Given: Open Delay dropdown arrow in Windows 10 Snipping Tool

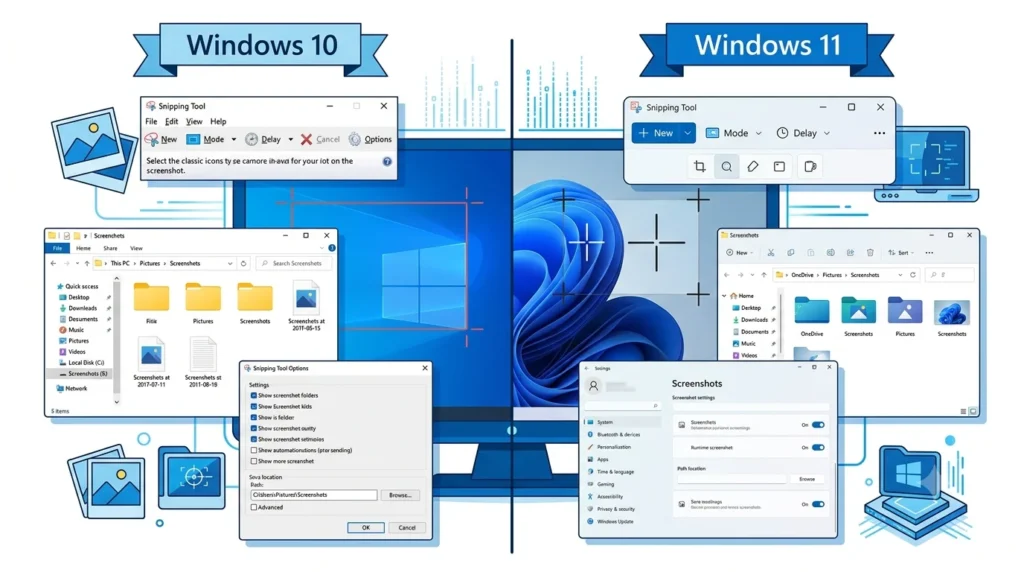Looking at the screenshot, I should pos(291,139).
